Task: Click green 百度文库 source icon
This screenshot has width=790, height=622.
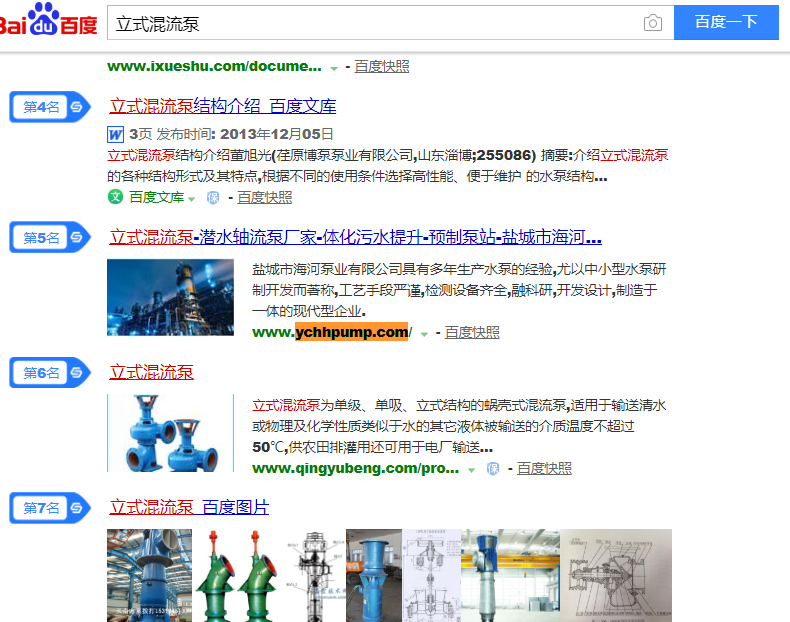Action: tap(115, 196)
